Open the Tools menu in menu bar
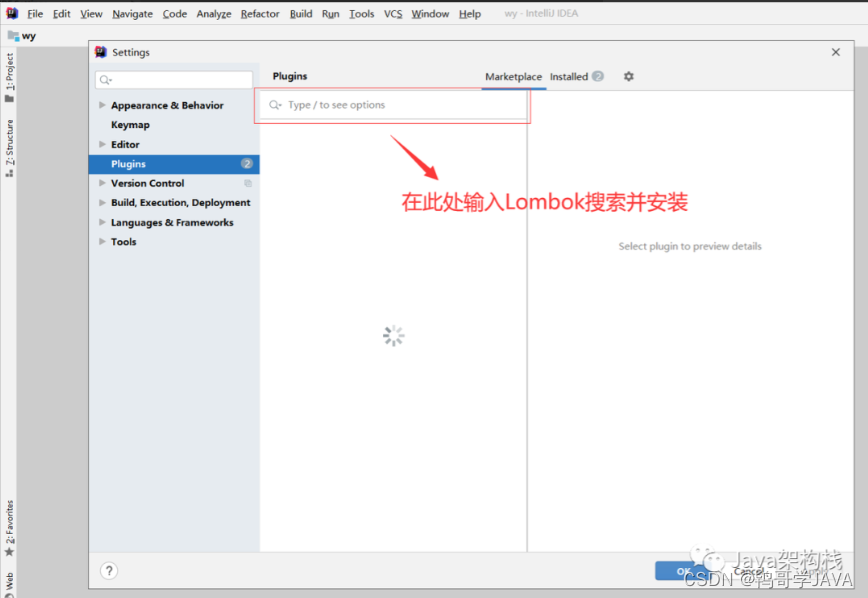The image size is (868, 598). [361, 14]
